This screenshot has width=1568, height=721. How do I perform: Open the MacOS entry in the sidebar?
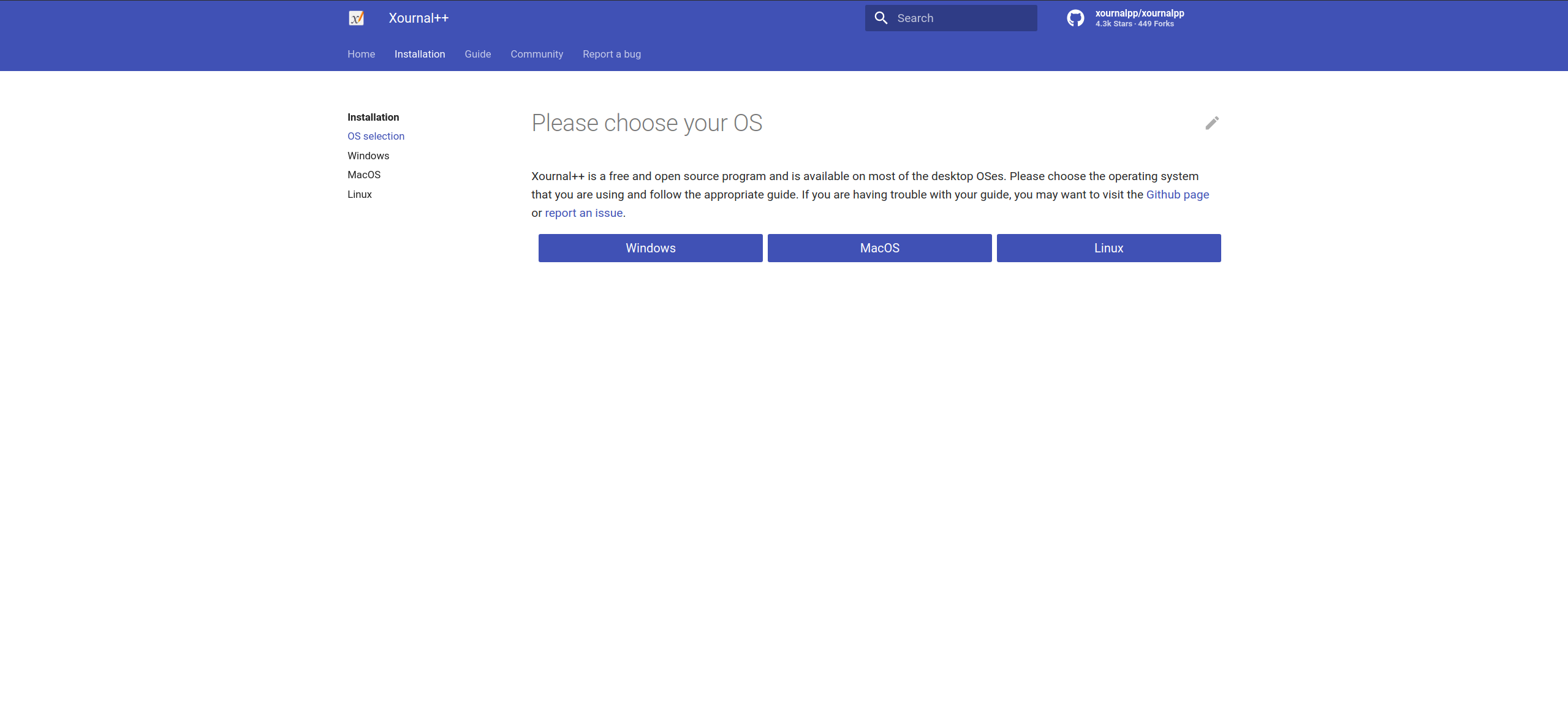(363, 175)
